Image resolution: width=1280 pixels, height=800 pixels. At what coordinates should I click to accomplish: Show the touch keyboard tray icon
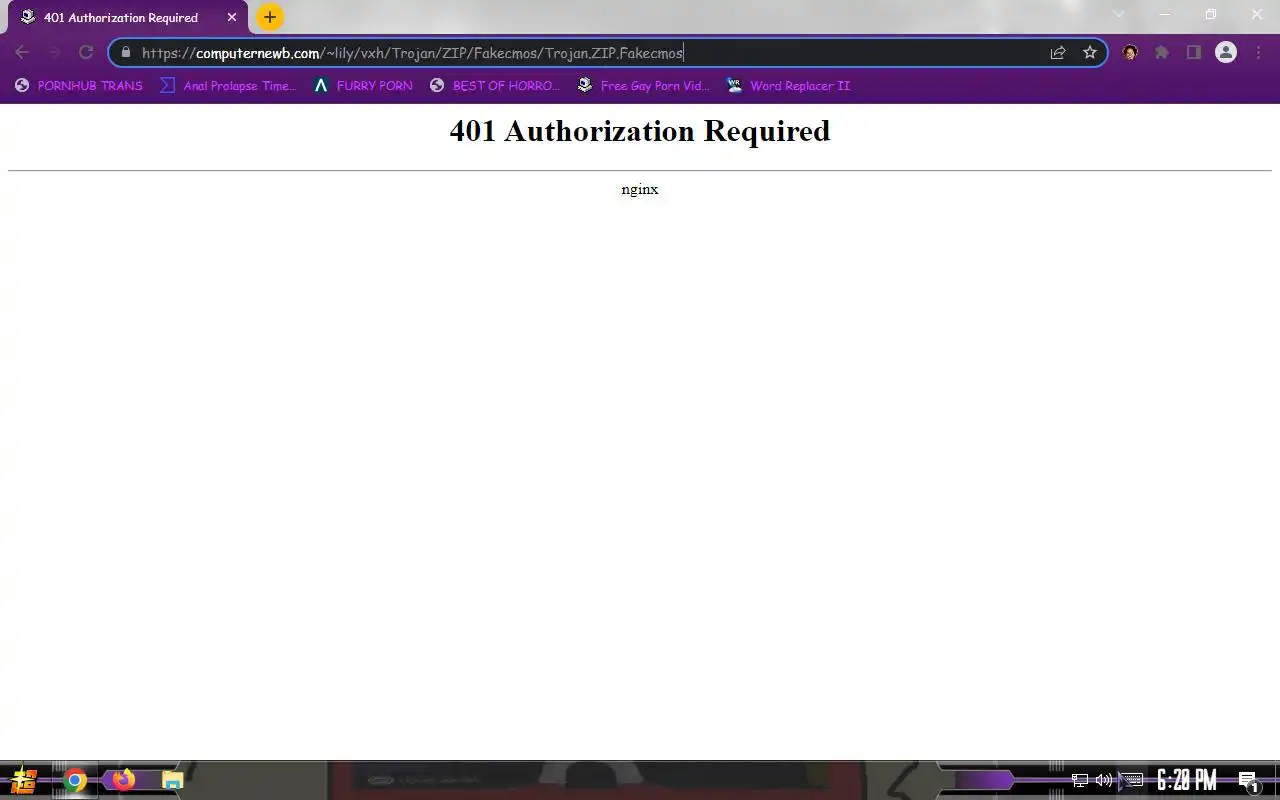1131,780
